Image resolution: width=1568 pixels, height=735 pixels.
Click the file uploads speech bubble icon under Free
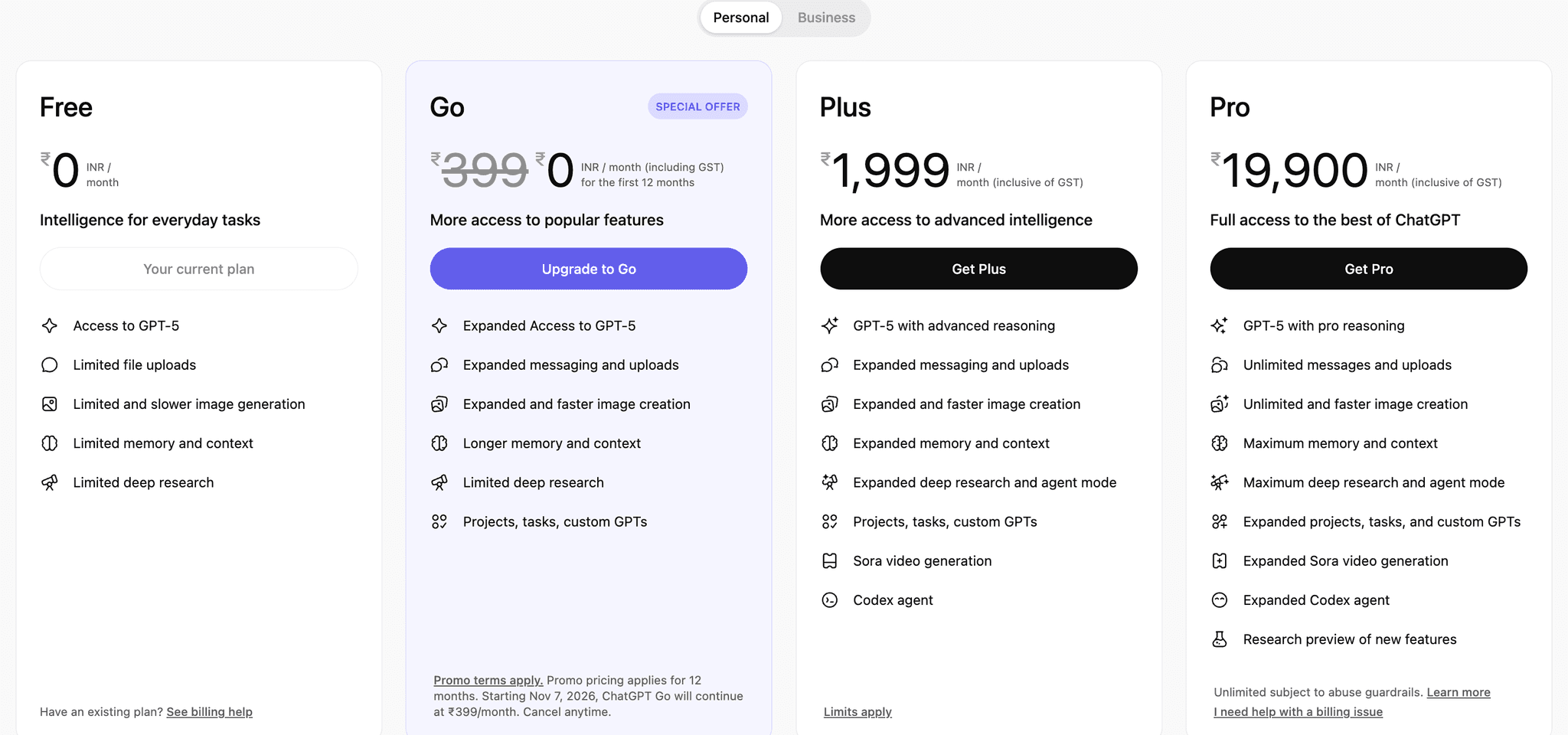coord(50,365)
